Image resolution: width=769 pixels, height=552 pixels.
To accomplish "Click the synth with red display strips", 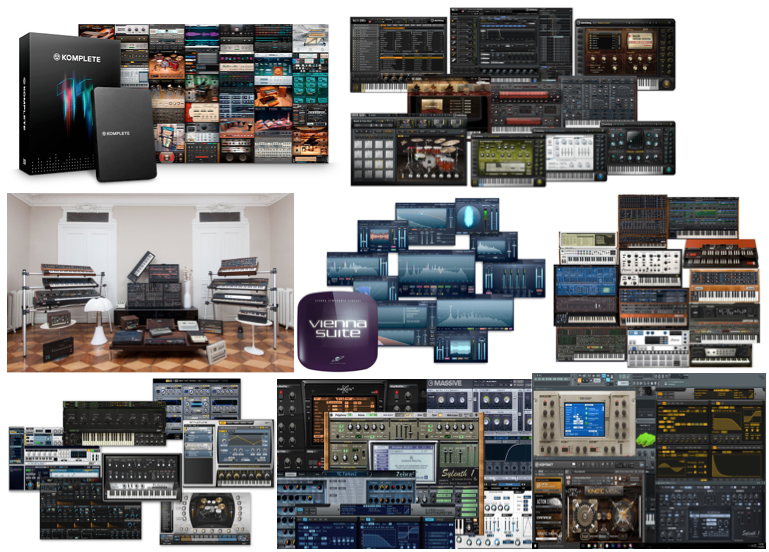I will [x=526, y=108].
